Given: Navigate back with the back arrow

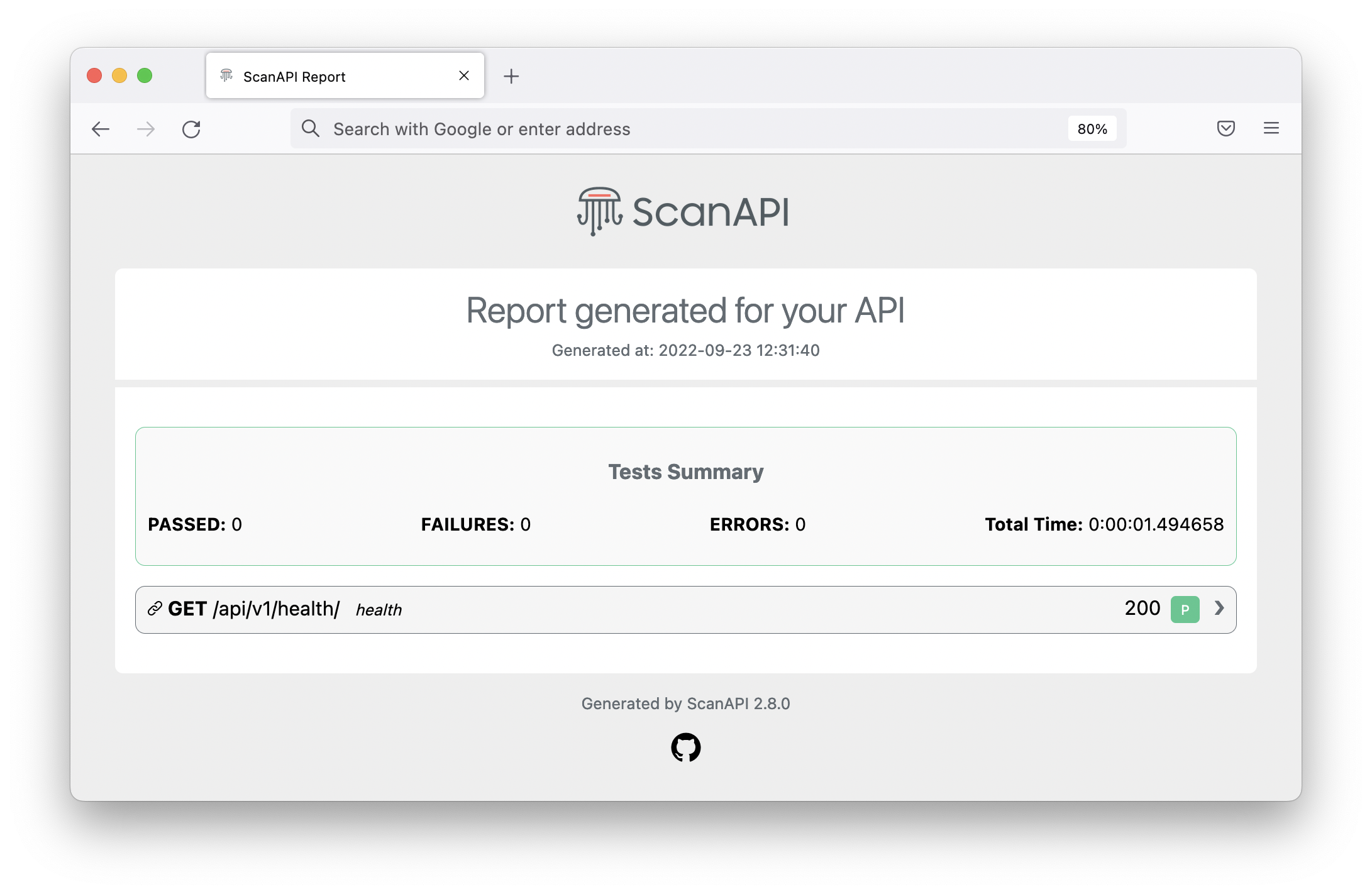Looking at the screenshot, I should (x=101, y=128).
